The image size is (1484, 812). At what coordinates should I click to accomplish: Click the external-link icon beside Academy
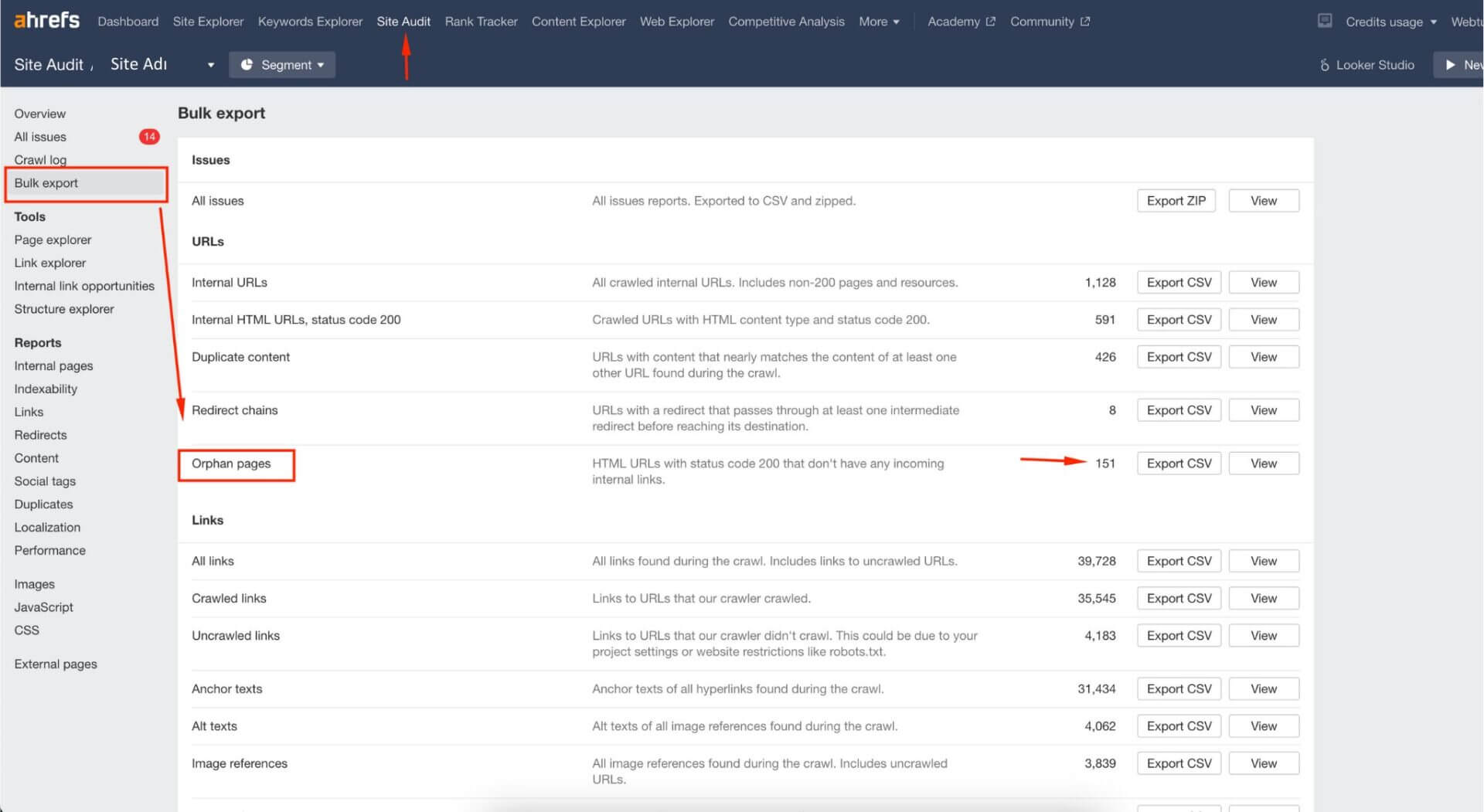(992, 21)
